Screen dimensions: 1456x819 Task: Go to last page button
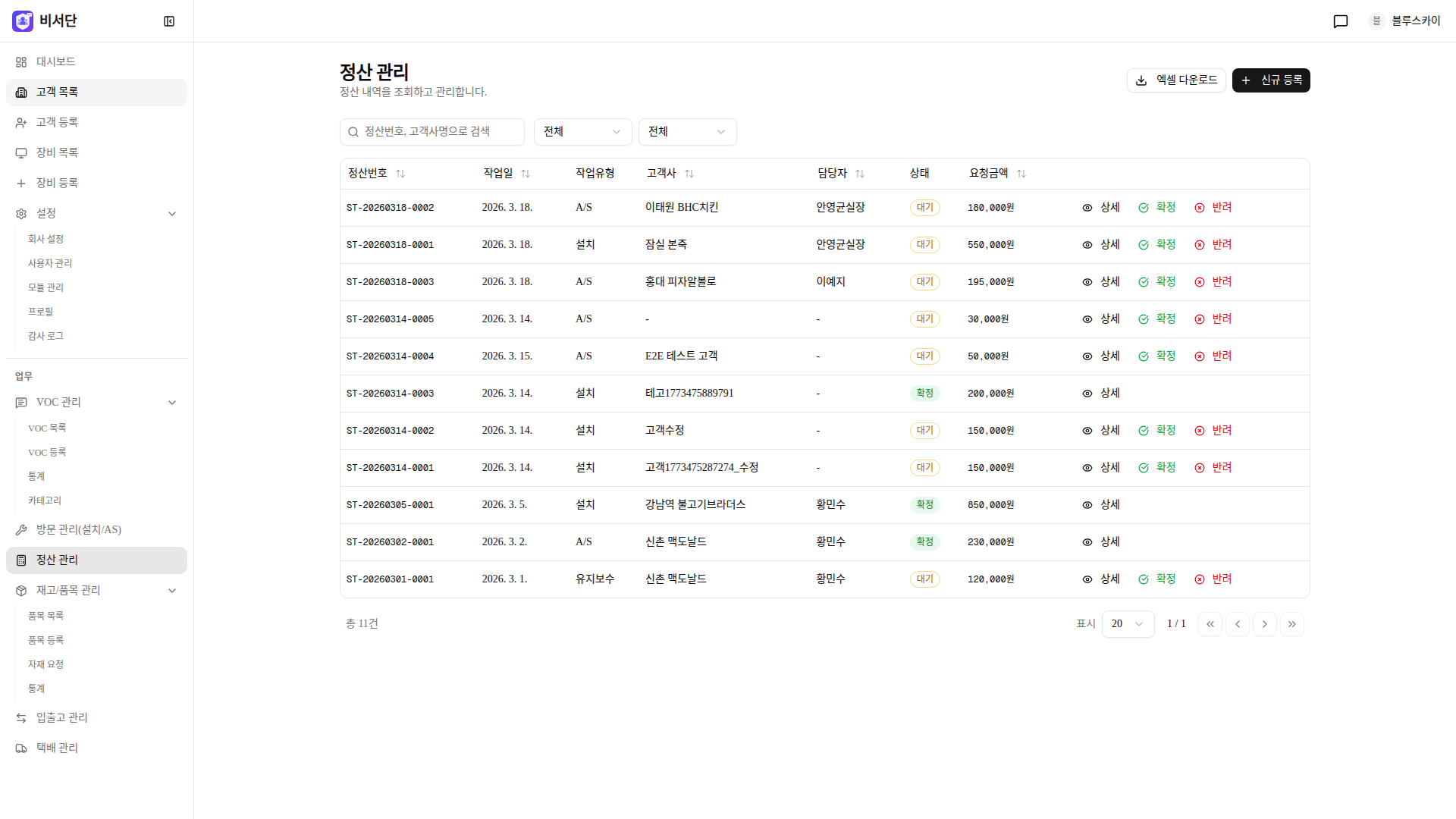tap(1292, 624)
